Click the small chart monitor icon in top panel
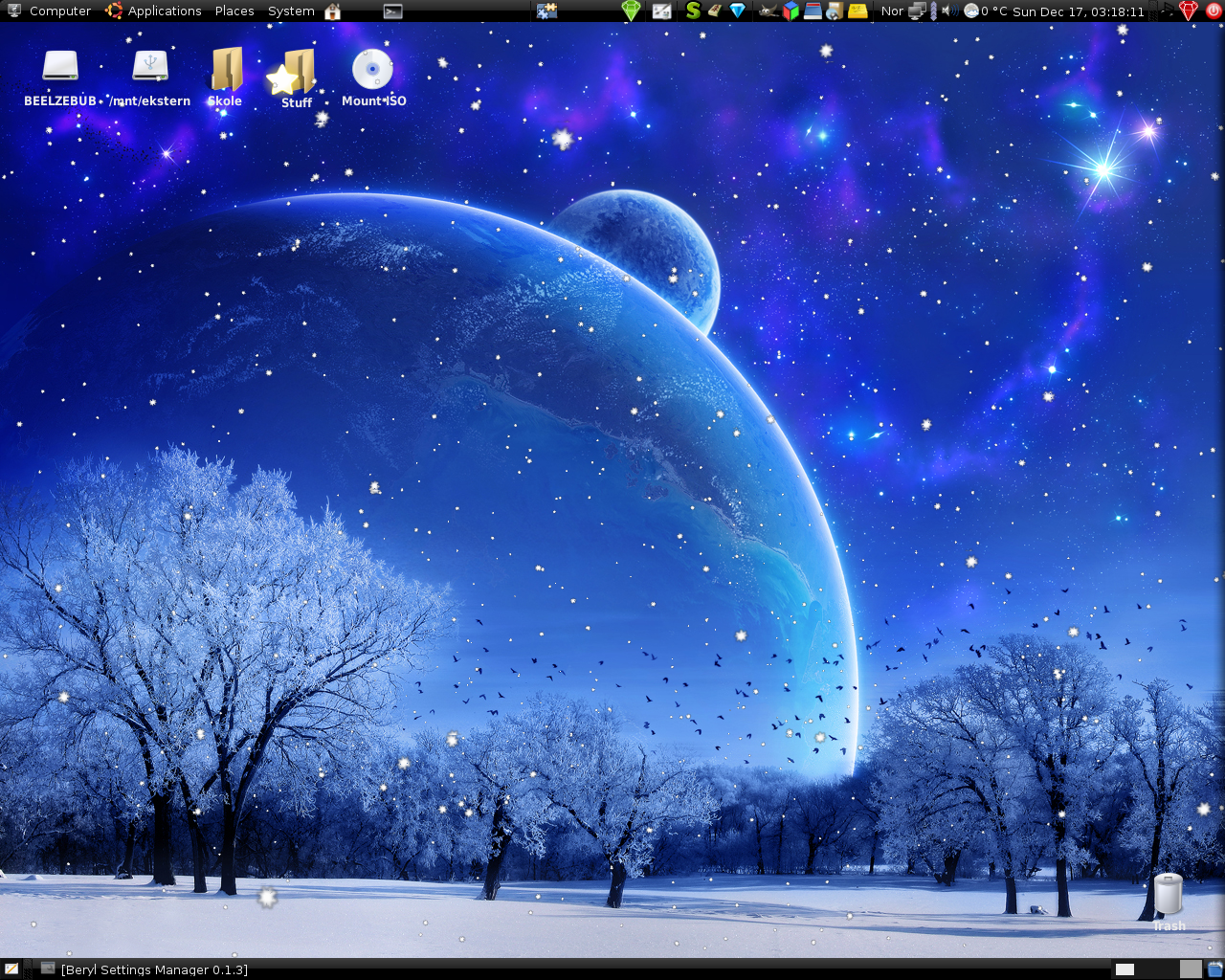 tap(661, 11)
